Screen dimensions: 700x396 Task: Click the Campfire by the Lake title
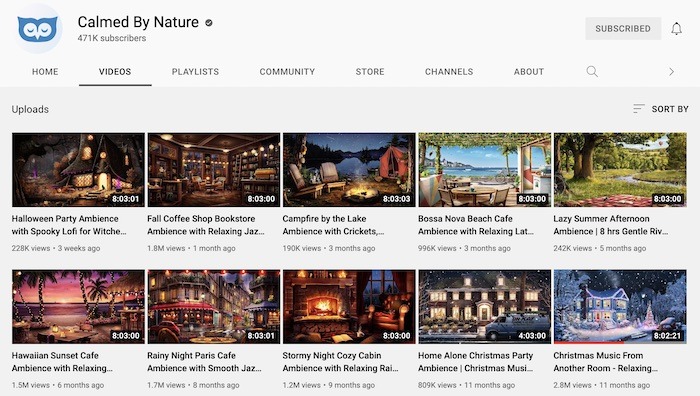[333, 225]
